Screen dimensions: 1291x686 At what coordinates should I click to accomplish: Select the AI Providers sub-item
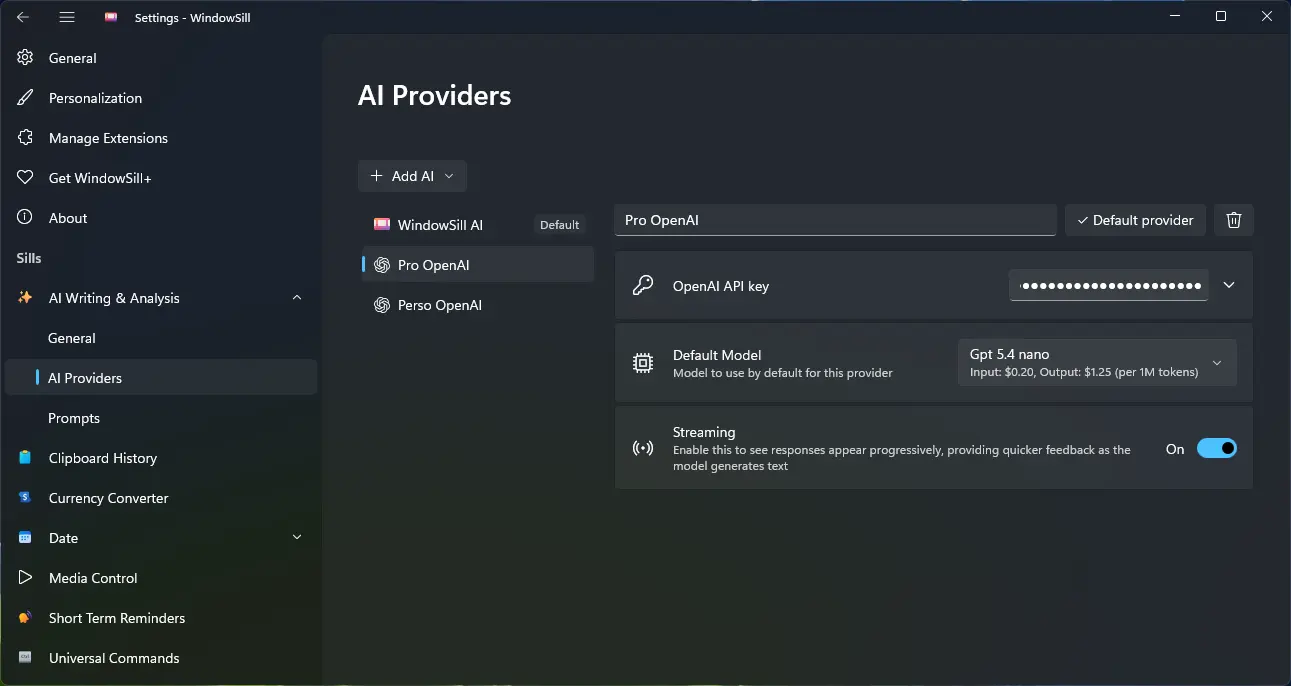pos(161,378)
